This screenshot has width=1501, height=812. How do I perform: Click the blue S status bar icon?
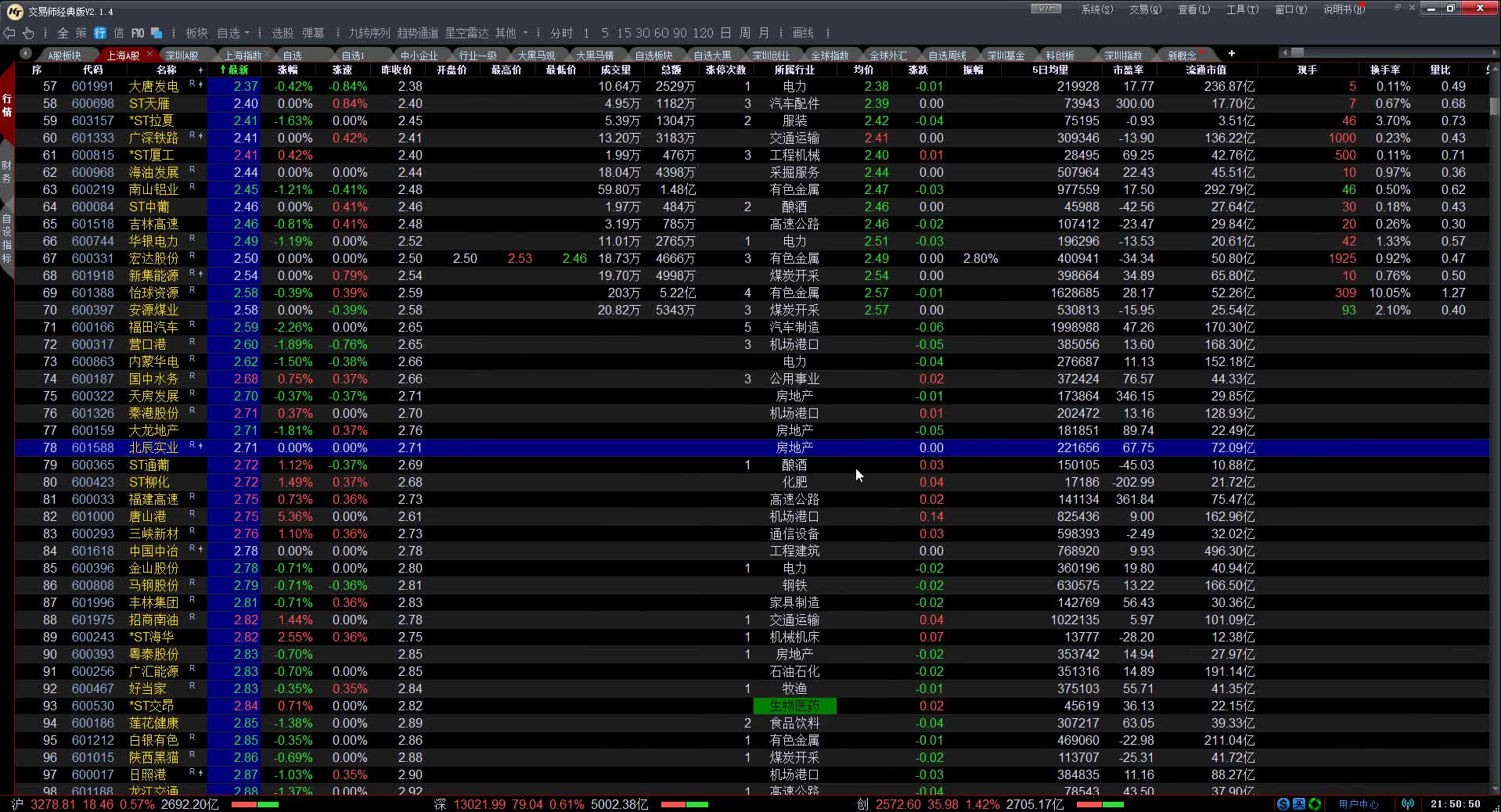tap(1283, 804)
